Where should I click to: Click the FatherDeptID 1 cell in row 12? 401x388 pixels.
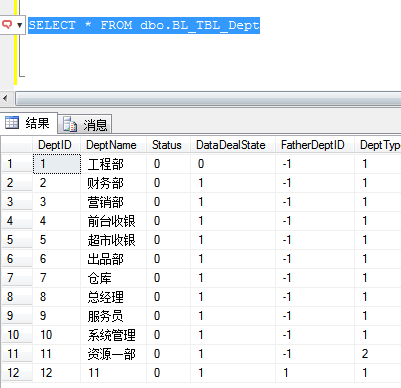(315, 373)
